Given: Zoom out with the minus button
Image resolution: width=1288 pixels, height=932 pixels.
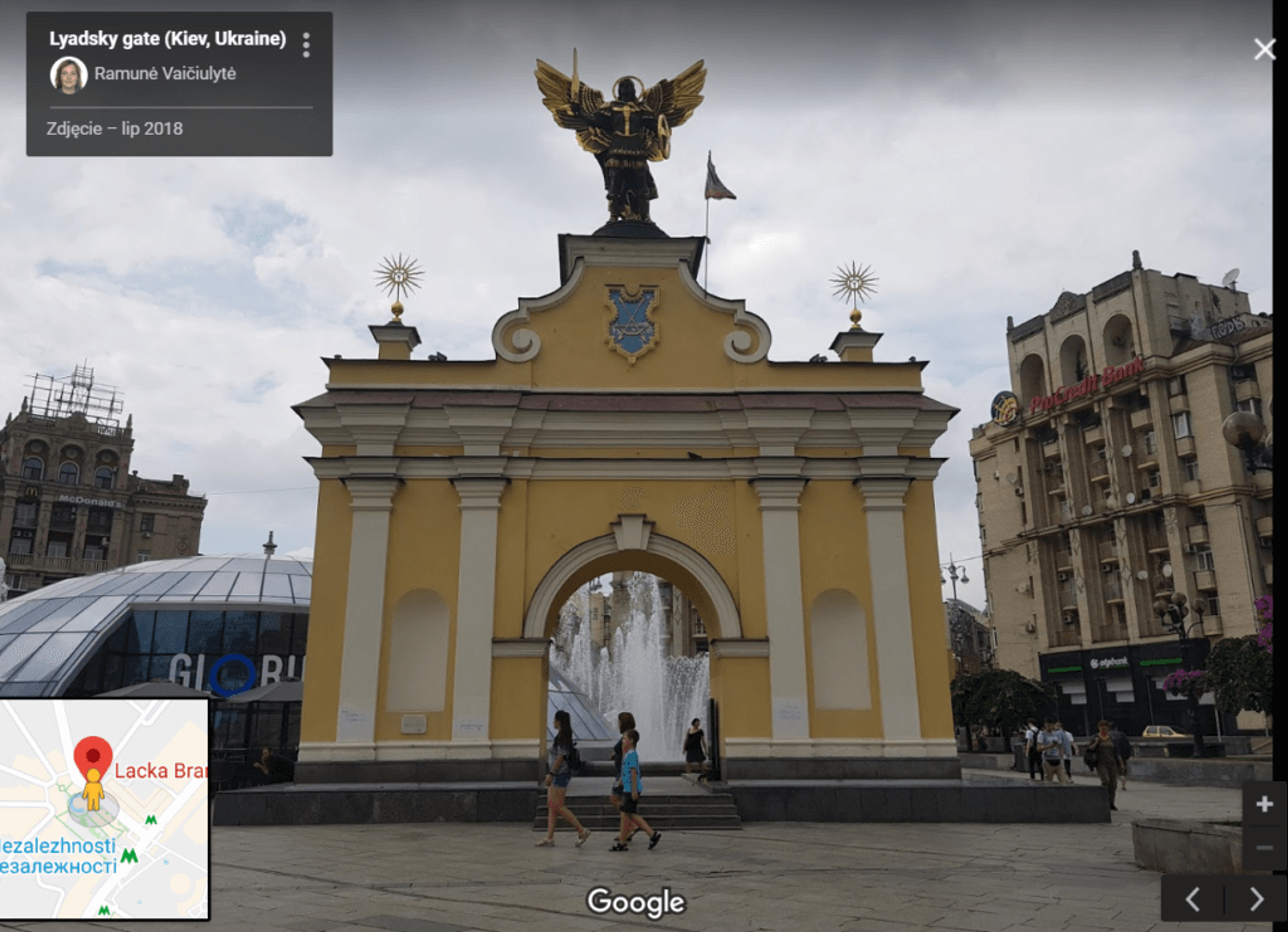Looking at the screenshot, I should coord(1264,848).
